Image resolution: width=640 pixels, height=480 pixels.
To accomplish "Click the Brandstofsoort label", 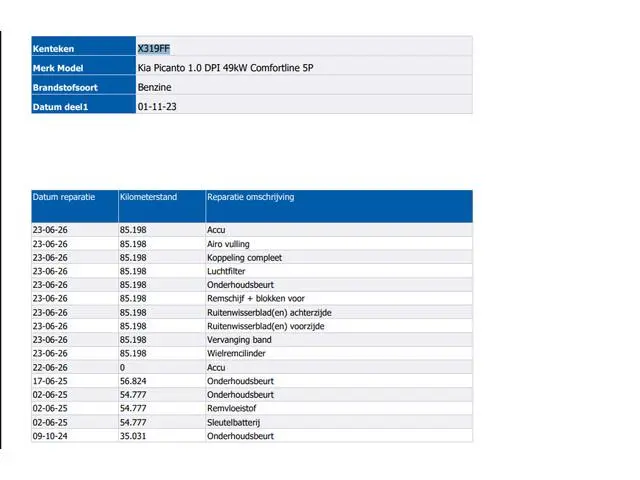I will (x=65, y=87).
